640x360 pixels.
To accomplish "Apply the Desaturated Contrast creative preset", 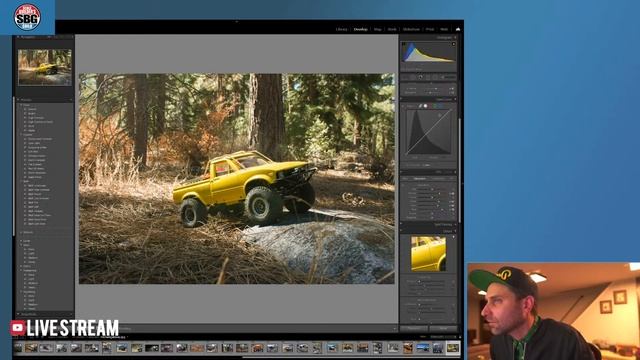I will coord(40,139).
